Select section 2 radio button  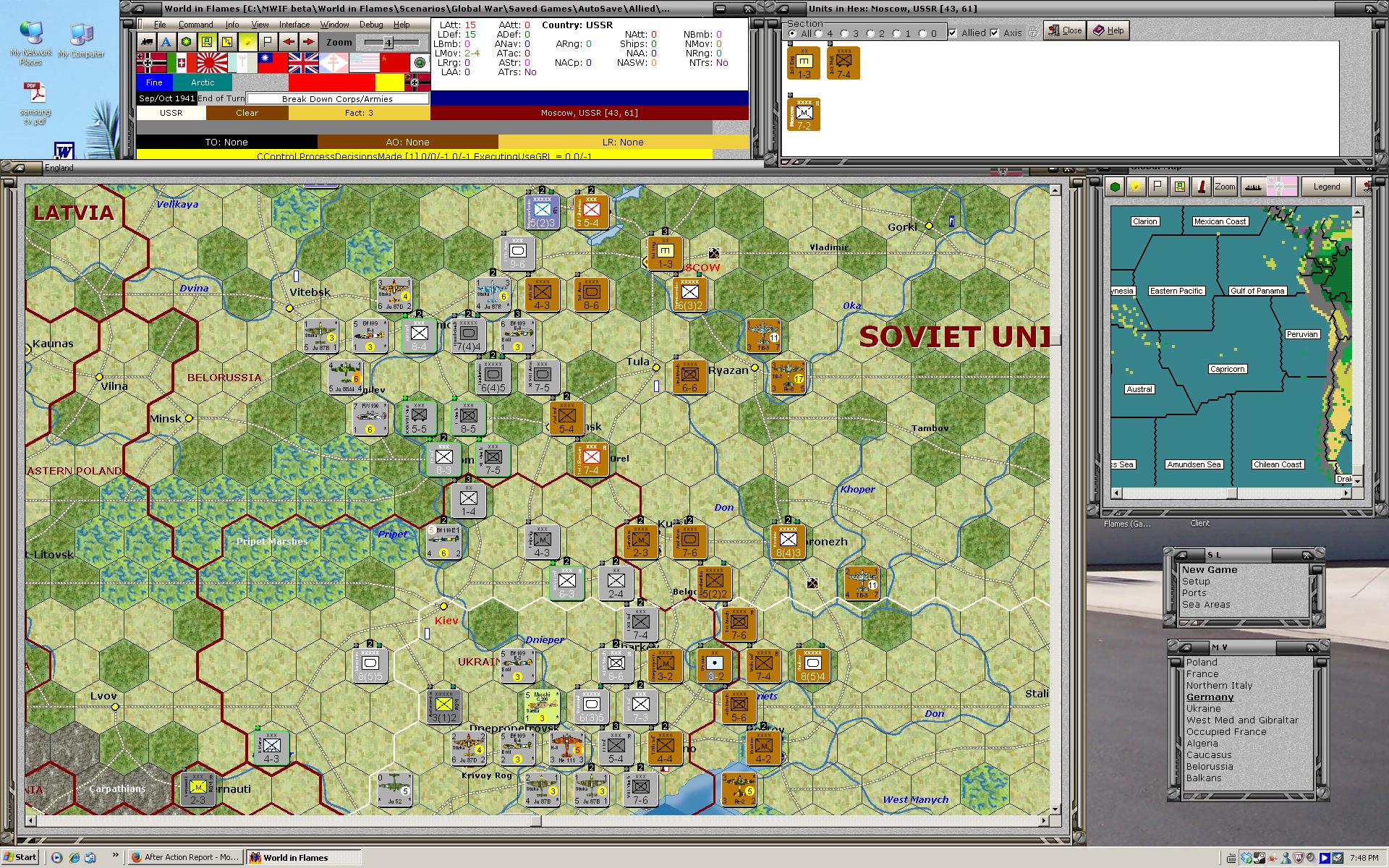(x=871, y=33)
